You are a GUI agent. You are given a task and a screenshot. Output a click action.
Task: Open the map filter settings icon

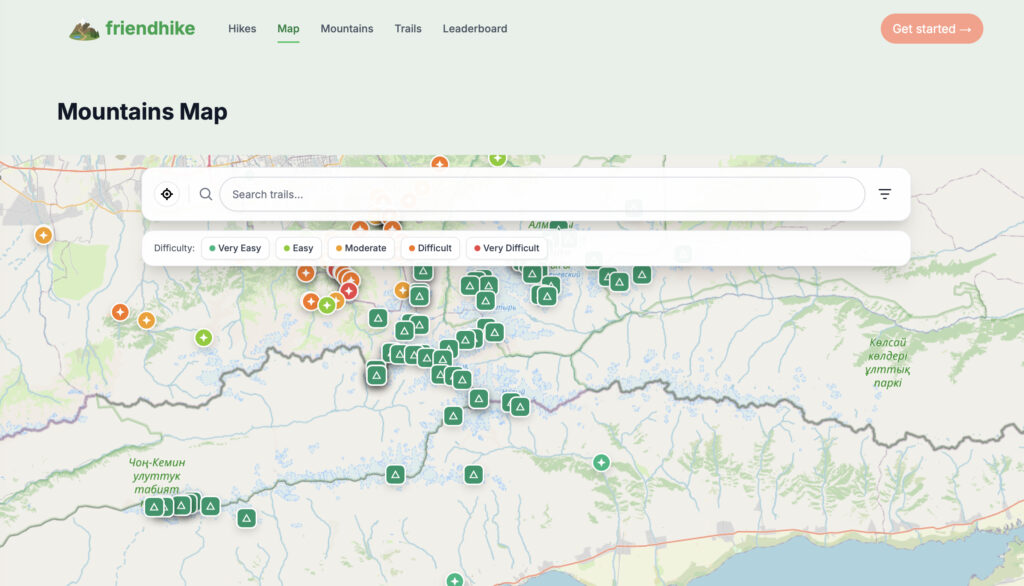884,194
